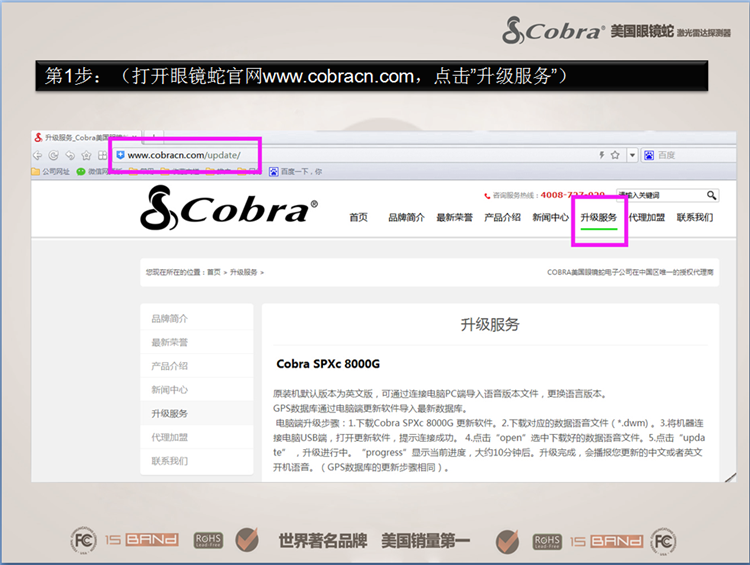Click the right 15 BAND logo
Image resolution: width=750 pixels, height=565 pixels.
pyautogui.click(x=607, y=541)
